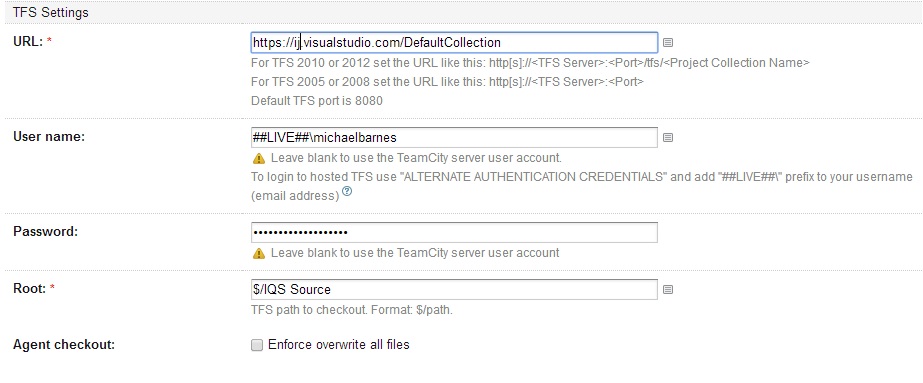Focus the Root path input field

(x=454, y=289)
